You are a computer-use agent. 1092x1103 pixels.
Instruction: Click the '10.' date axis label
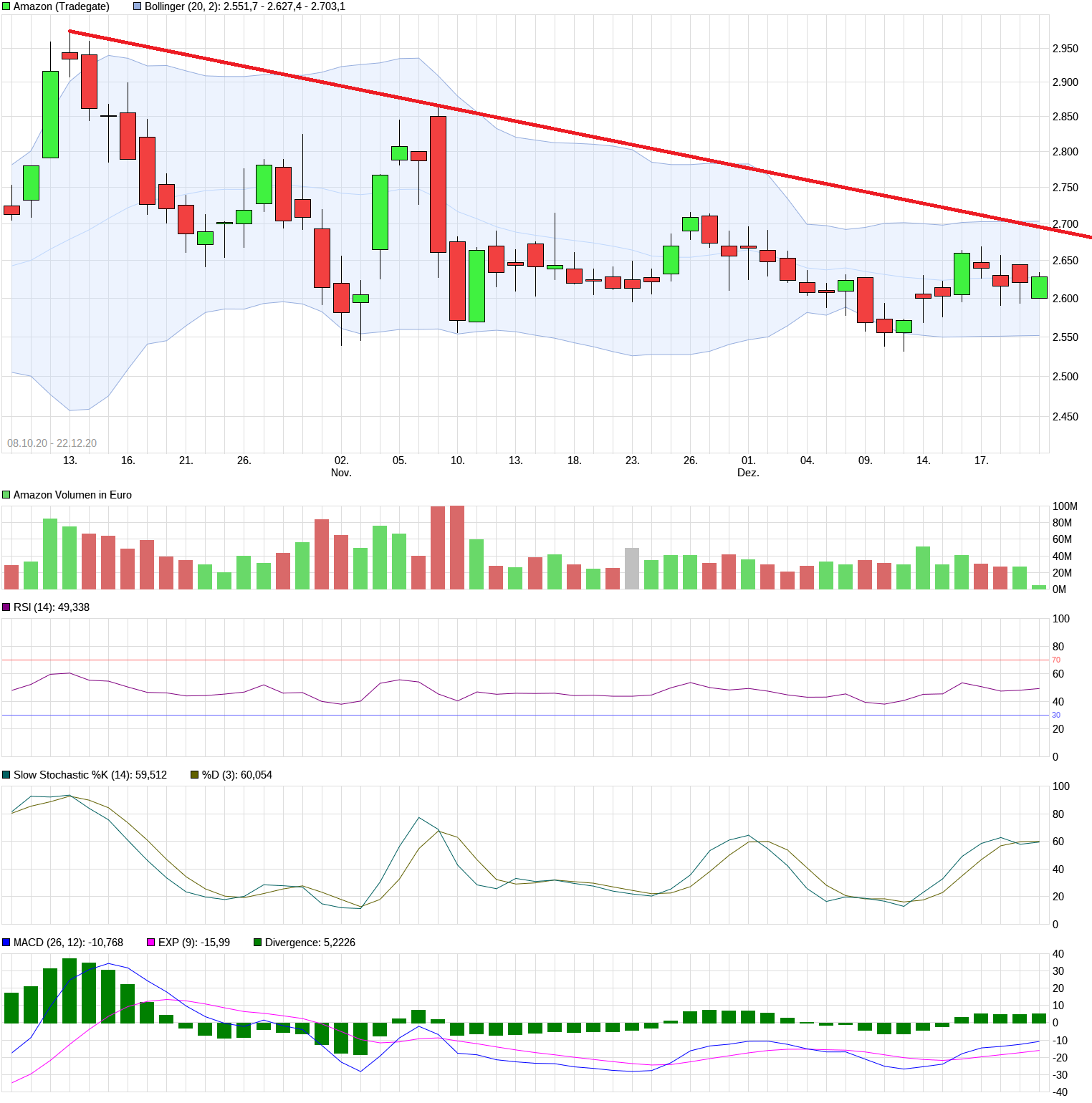click(x=457, y=461)
